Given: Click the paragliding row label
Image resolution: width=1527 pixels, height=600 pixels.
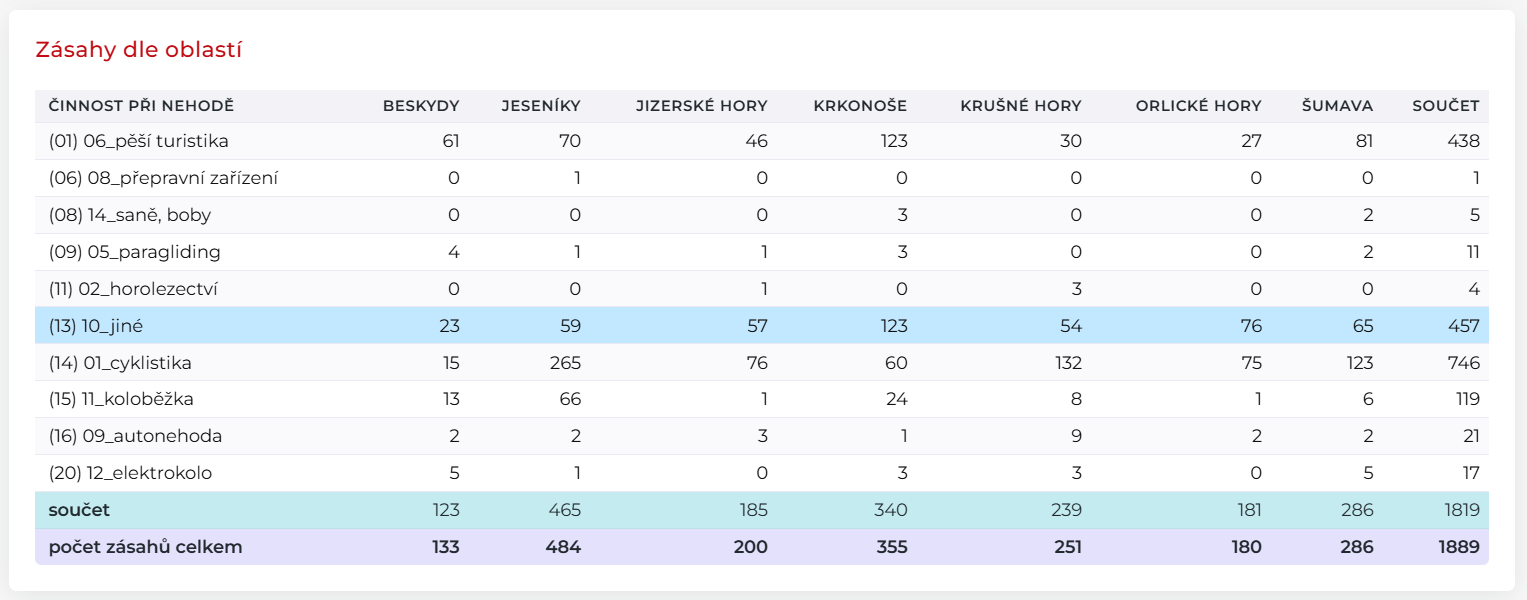Looking at the screenshot, I should (x=134, y=252).
